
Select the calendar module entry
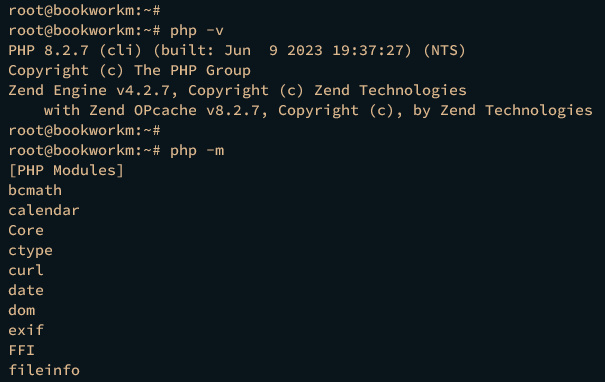tap(44, 211)
